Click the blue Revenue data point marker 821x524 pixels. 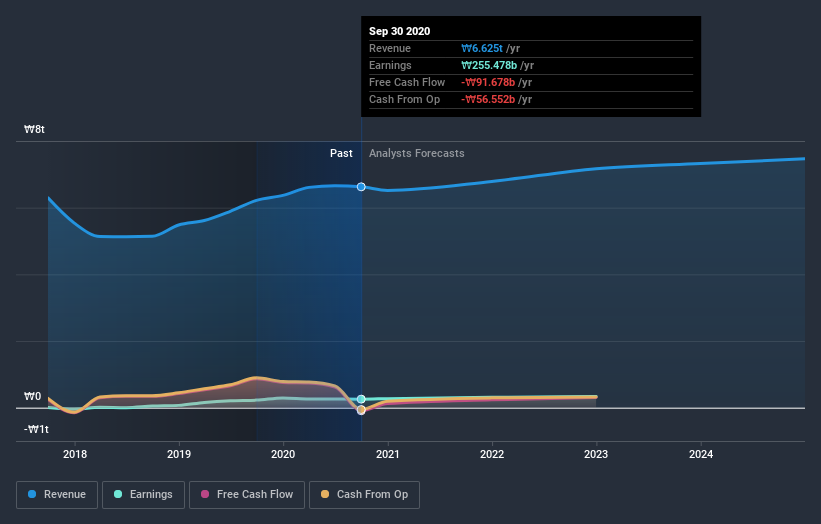coord(361,187)
